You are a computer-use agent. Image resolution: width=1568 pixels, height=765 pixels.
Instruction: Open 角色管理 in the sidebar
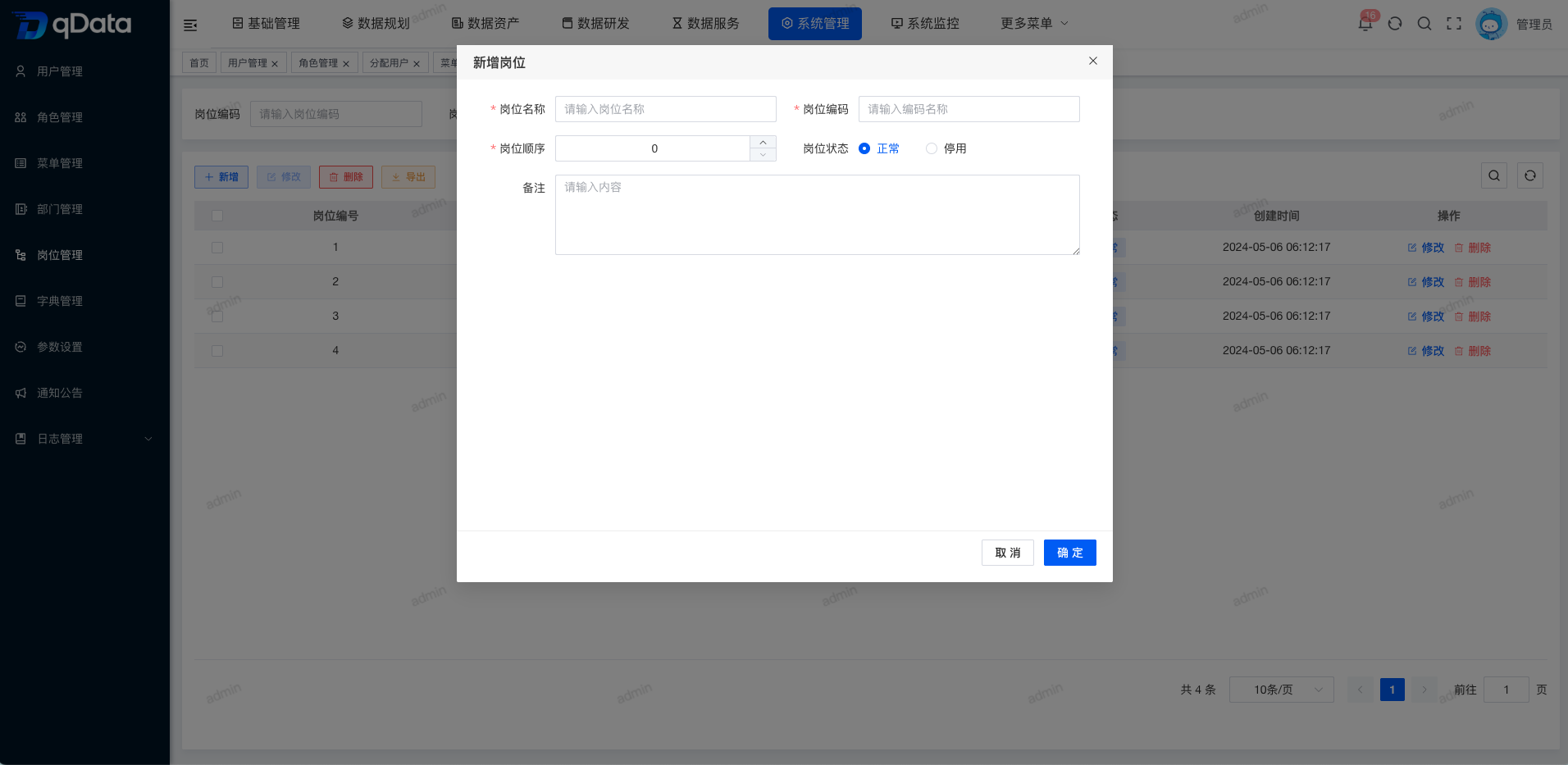point(84,117)
